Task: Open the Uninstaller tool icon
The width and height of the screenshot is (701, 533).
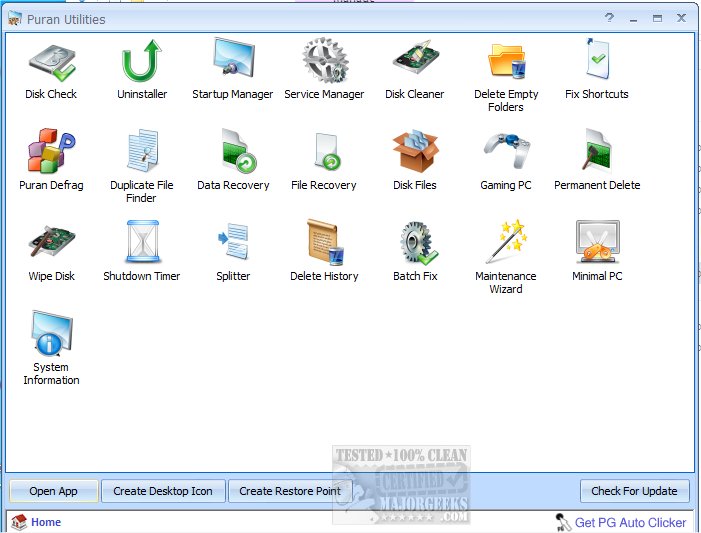Action: [142, 62]
